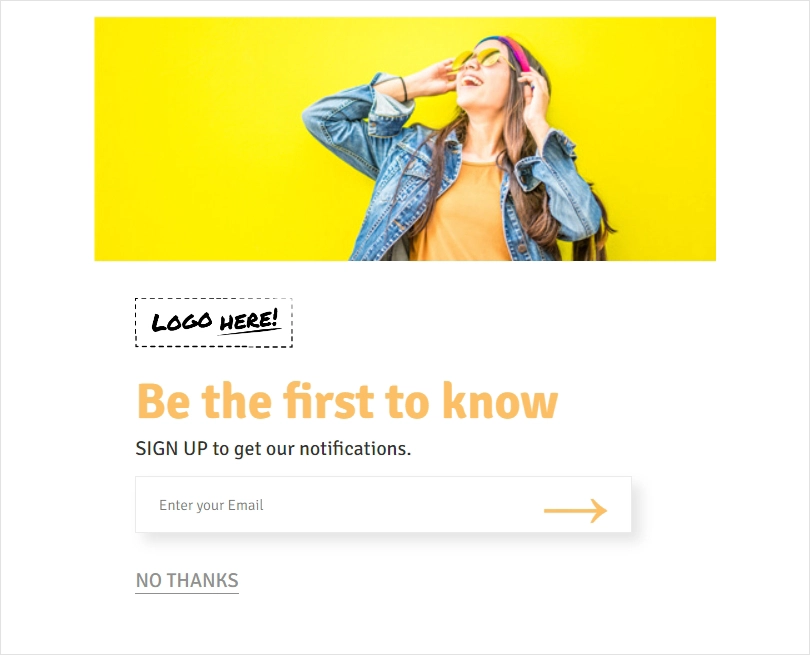Select the LOGO HERE! placeholder box
The width and height of the screenshot is (810, 655).
pos(214,323)
